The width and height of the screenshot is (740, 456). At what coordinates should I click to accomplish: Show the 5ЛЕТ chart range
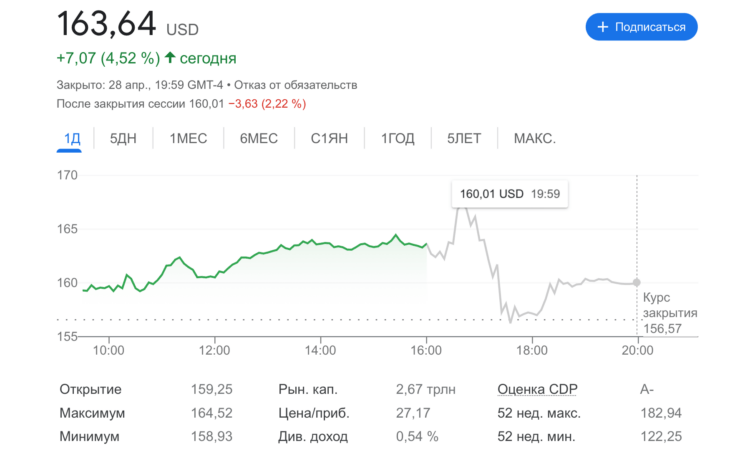coord(464,139)
